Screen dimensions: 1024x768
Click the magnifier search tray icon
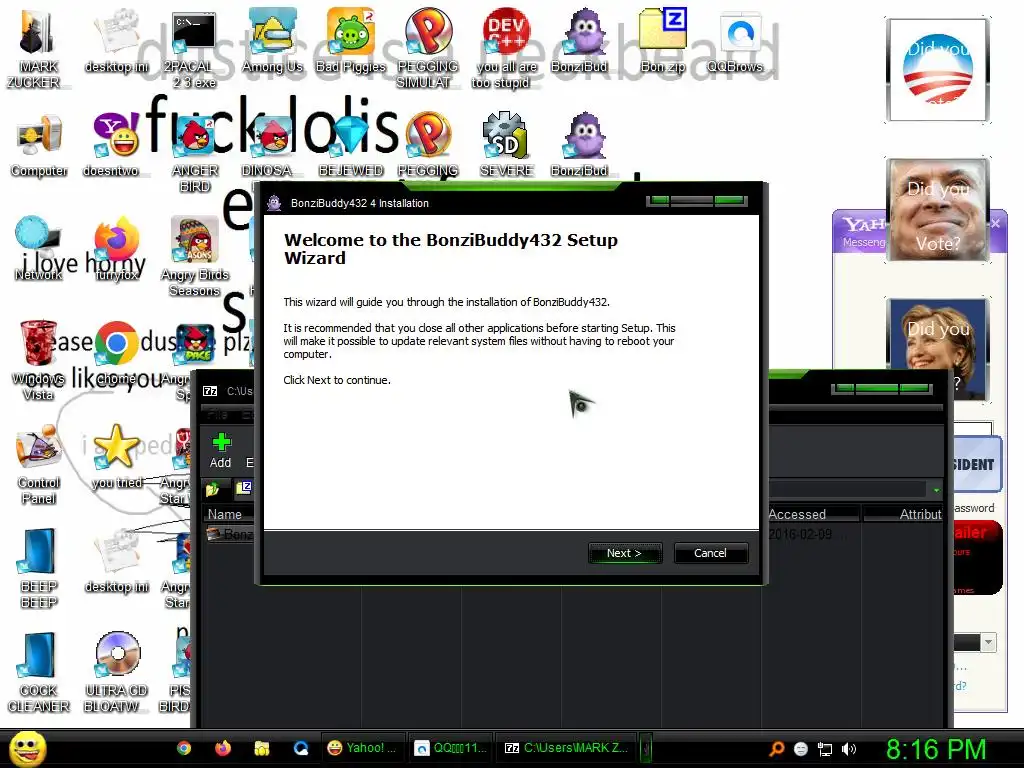[x=776, y=749]
